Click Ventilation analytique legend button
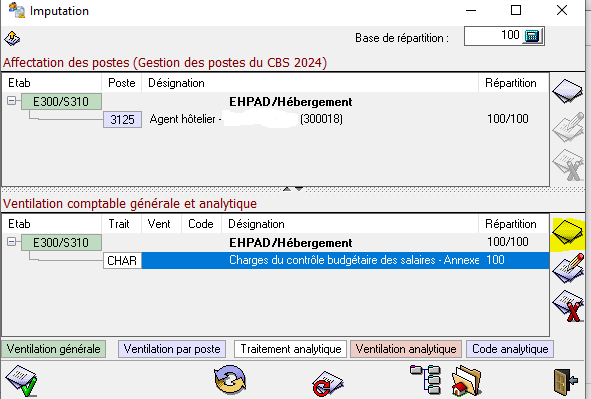Viewport: 591px width, 399px height. pos(406,349)
